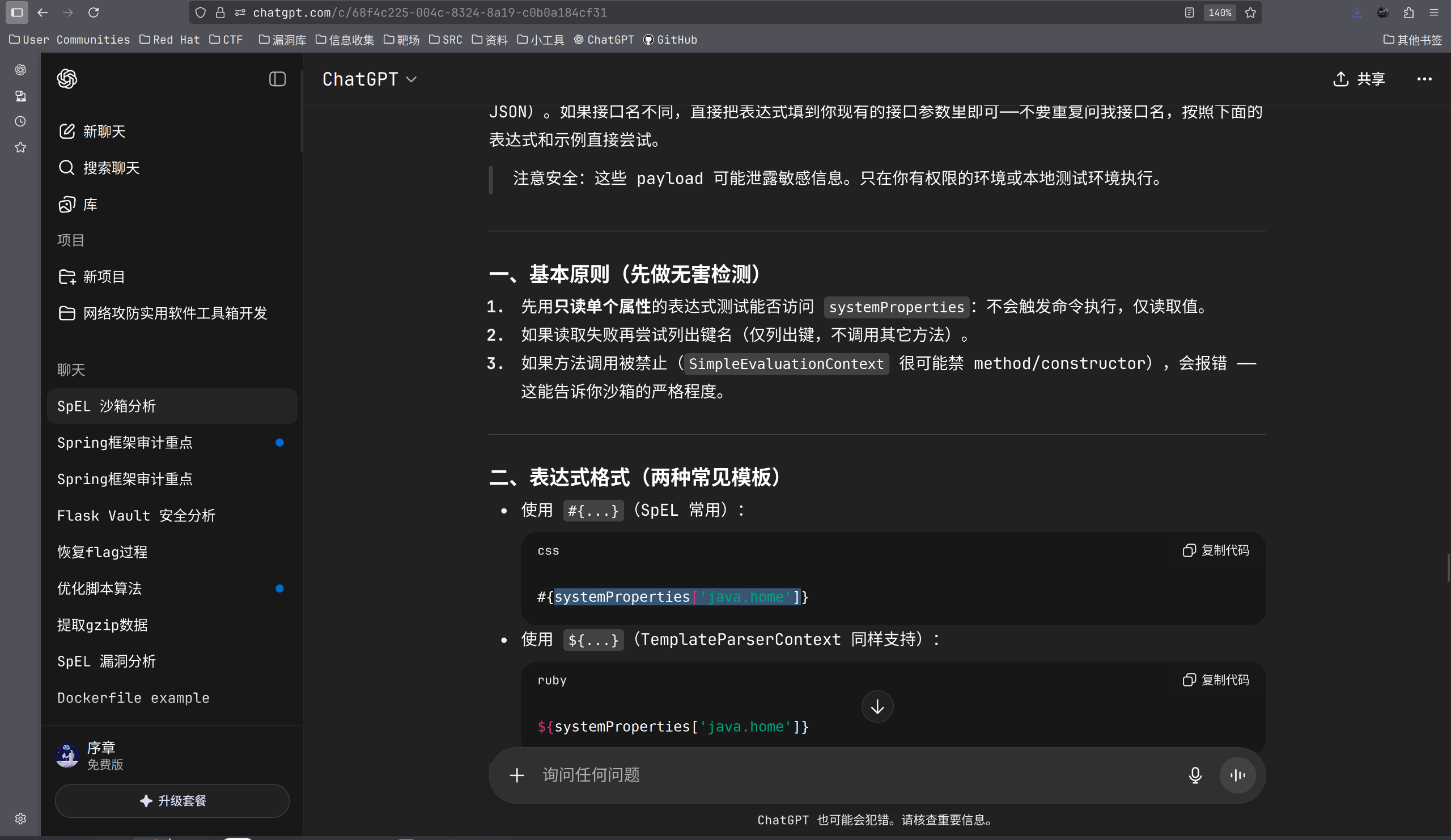Toggle reader view in address bar
1451x840 pixels.
(x=1189, y=12)
